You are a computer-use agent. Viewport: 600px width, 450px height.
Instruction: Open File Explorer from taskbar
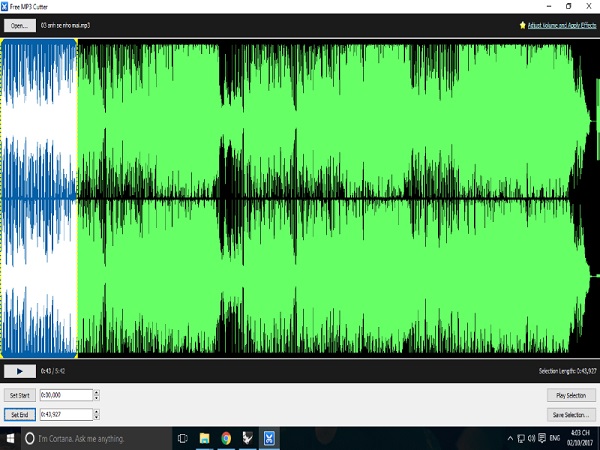[205, 439]
